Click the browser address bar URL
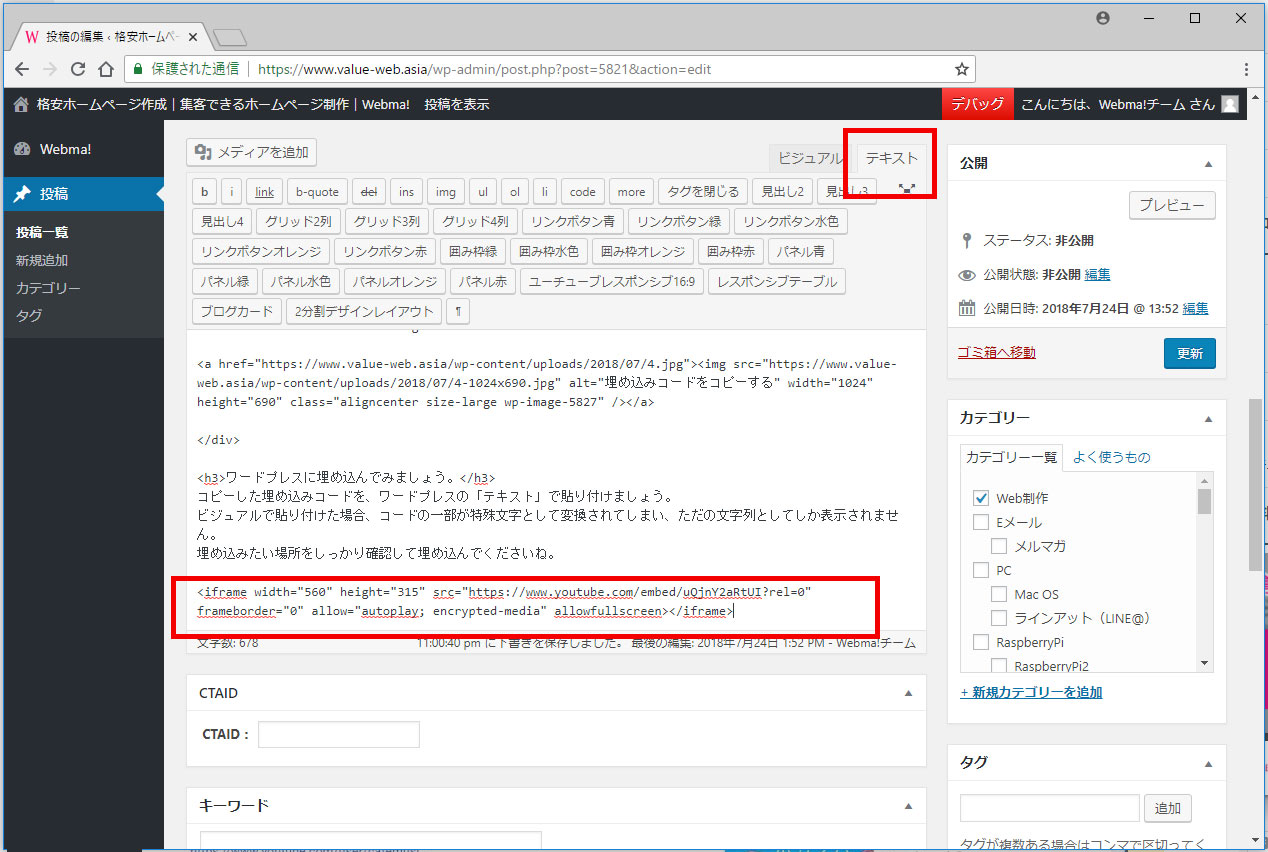The width and height of the screenshot is (1268, 852). tap(484, 70)
